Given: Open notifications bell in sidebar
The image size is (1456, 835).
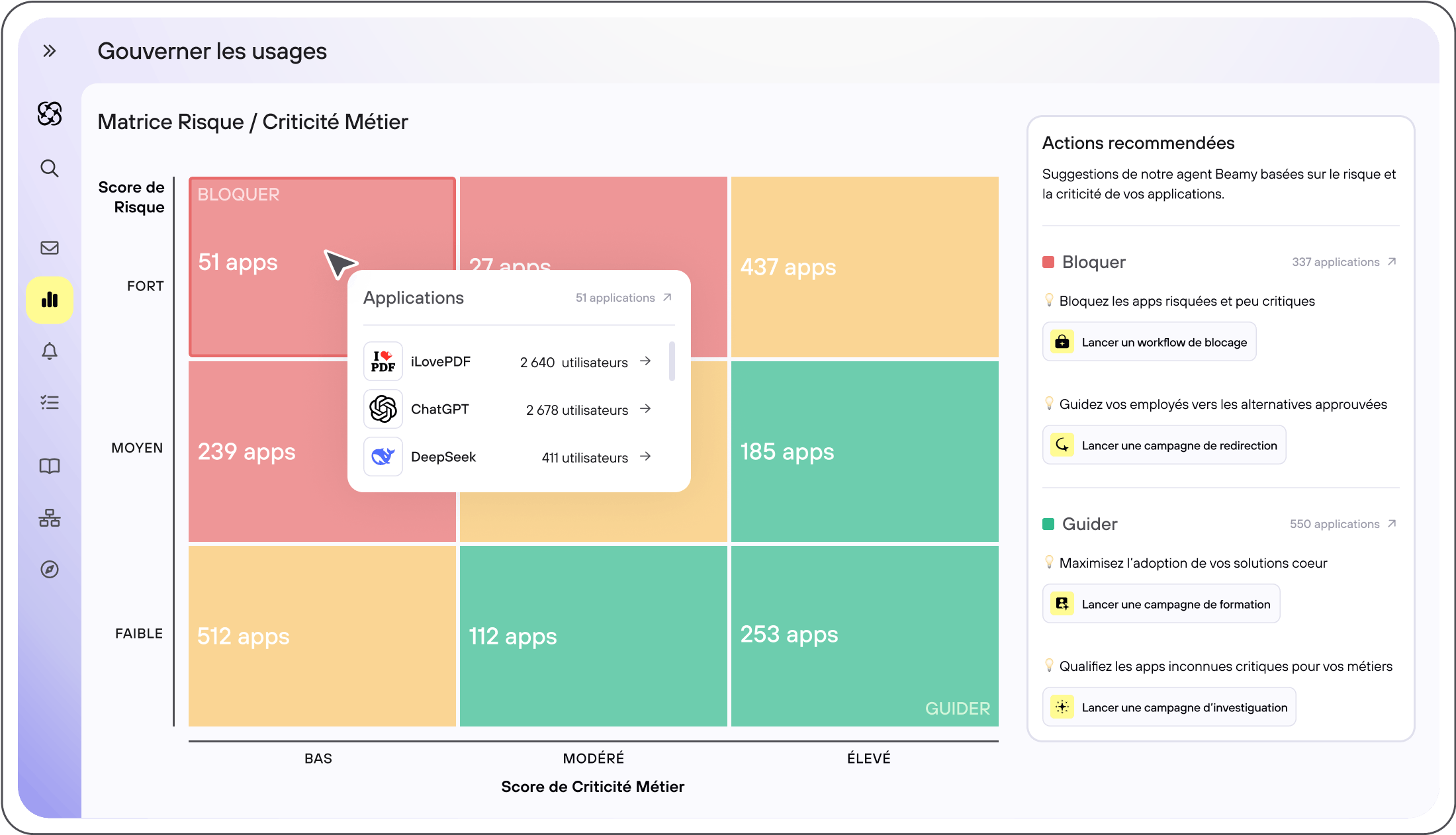Looking at the screenshot, I should [x=50, y=351].
